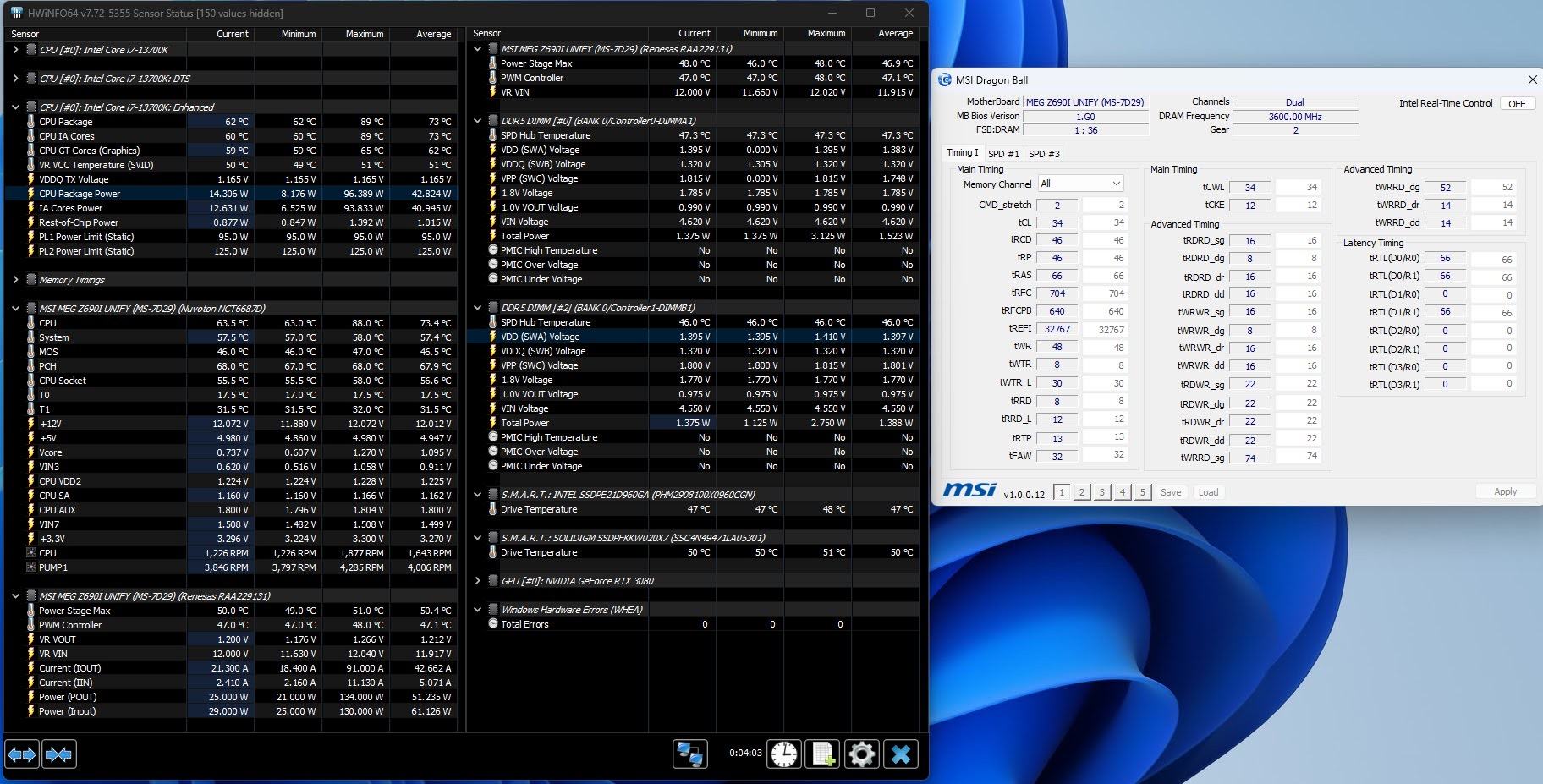Click the tCWL value field

[1249, 188]
